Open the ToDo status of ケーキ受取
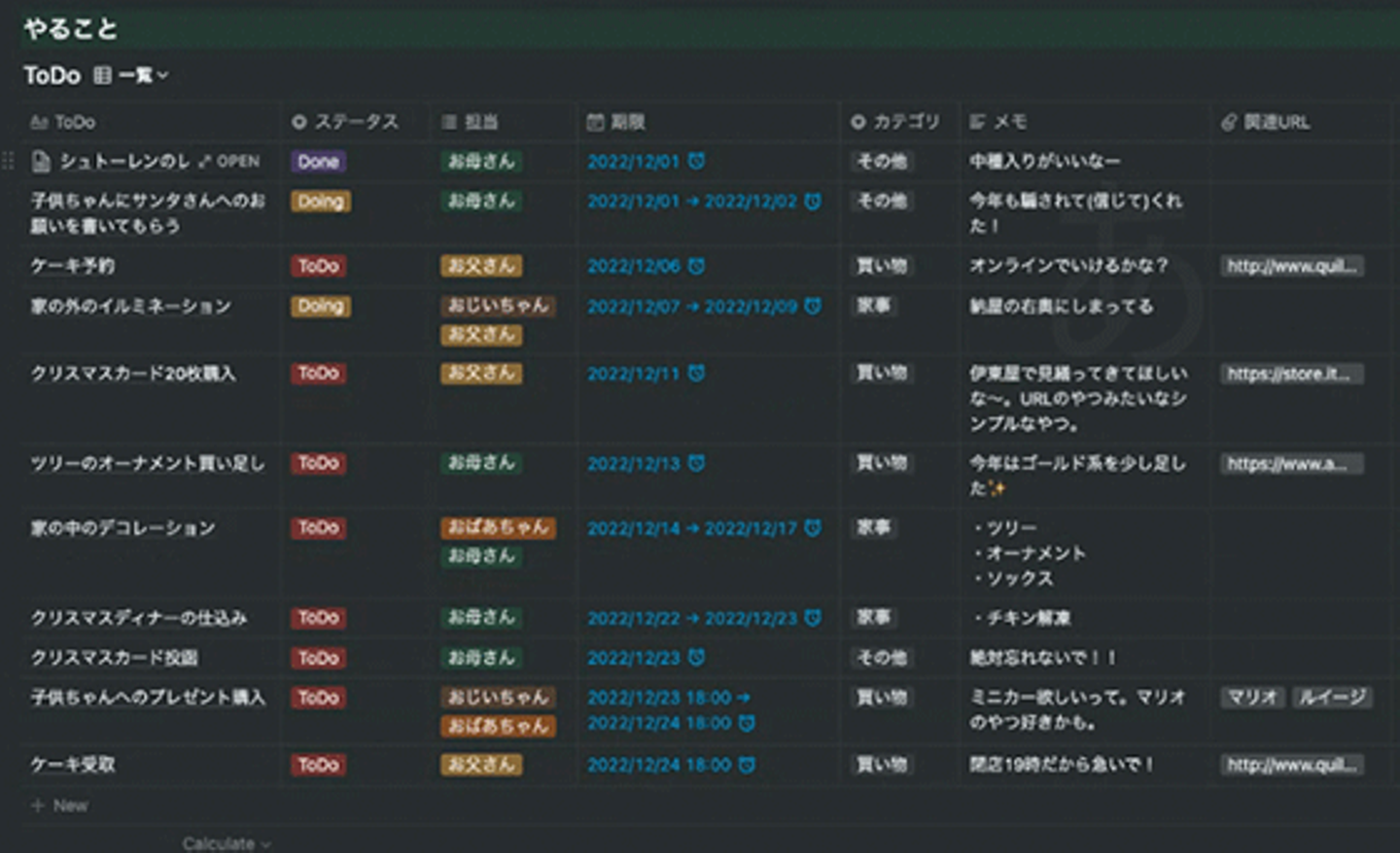The height and width of the screenshot is (853, 1400). tap(319, 764)
